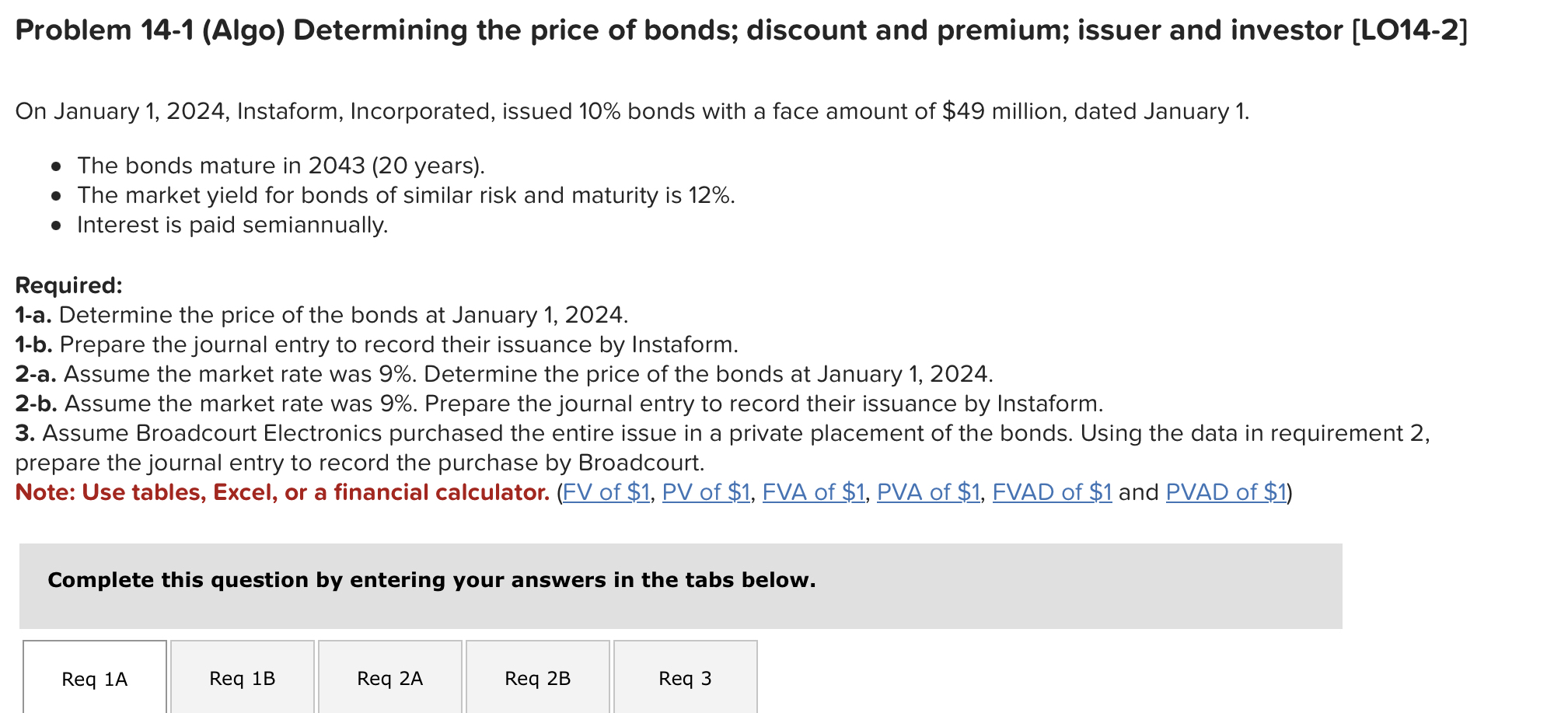Select the Req 2A tab

pos(390,679)
